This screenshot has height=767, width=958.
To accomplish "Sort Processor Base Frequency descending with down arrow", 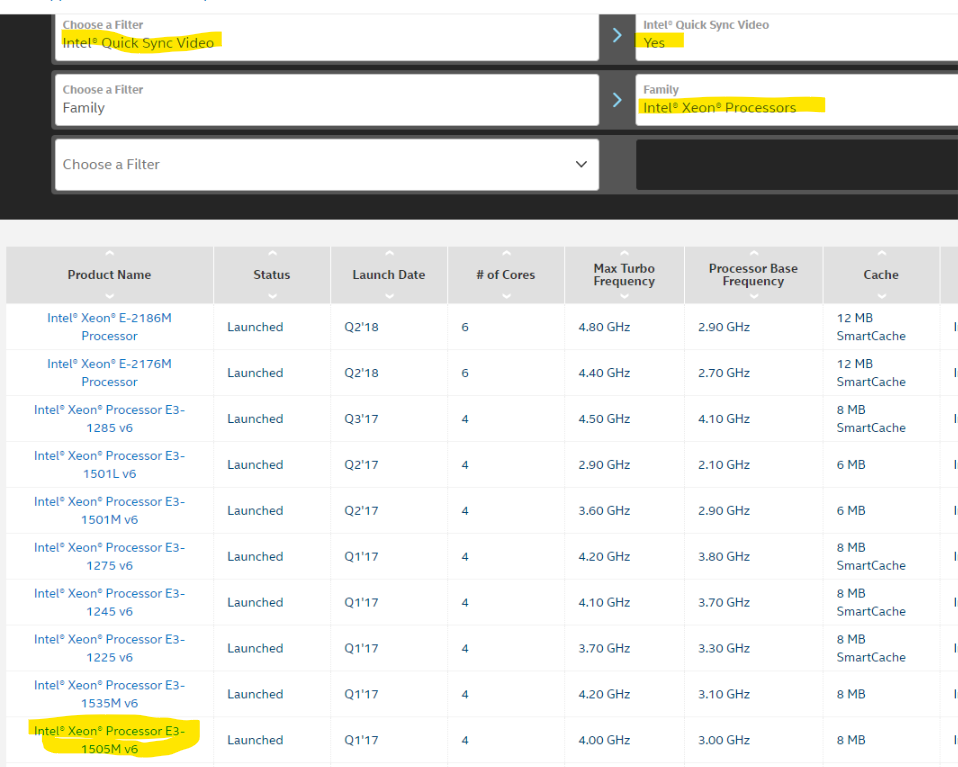I will (753, 296).
